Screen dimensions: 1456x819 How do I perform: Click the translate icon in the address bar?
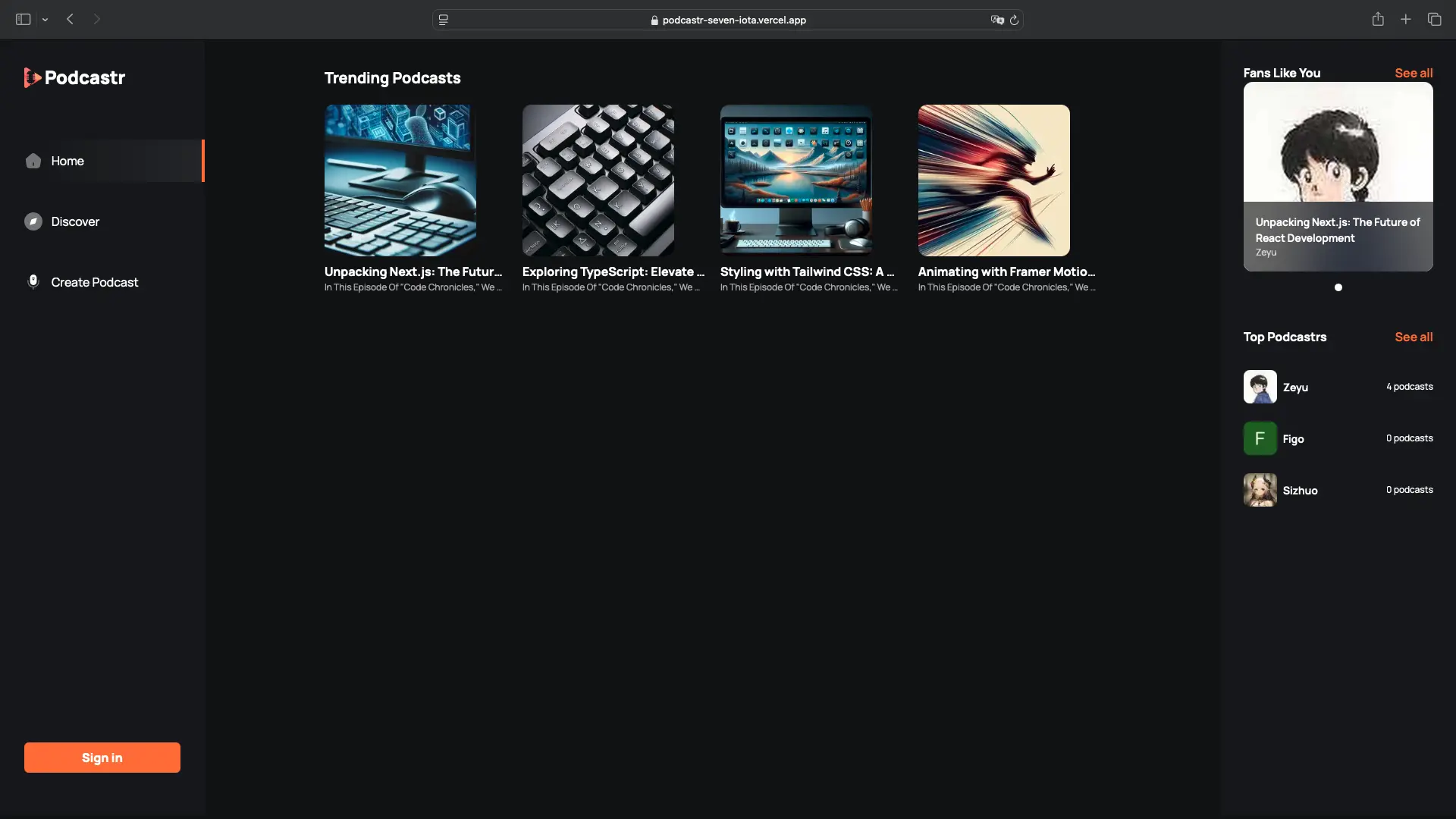[x=997, y=20]
